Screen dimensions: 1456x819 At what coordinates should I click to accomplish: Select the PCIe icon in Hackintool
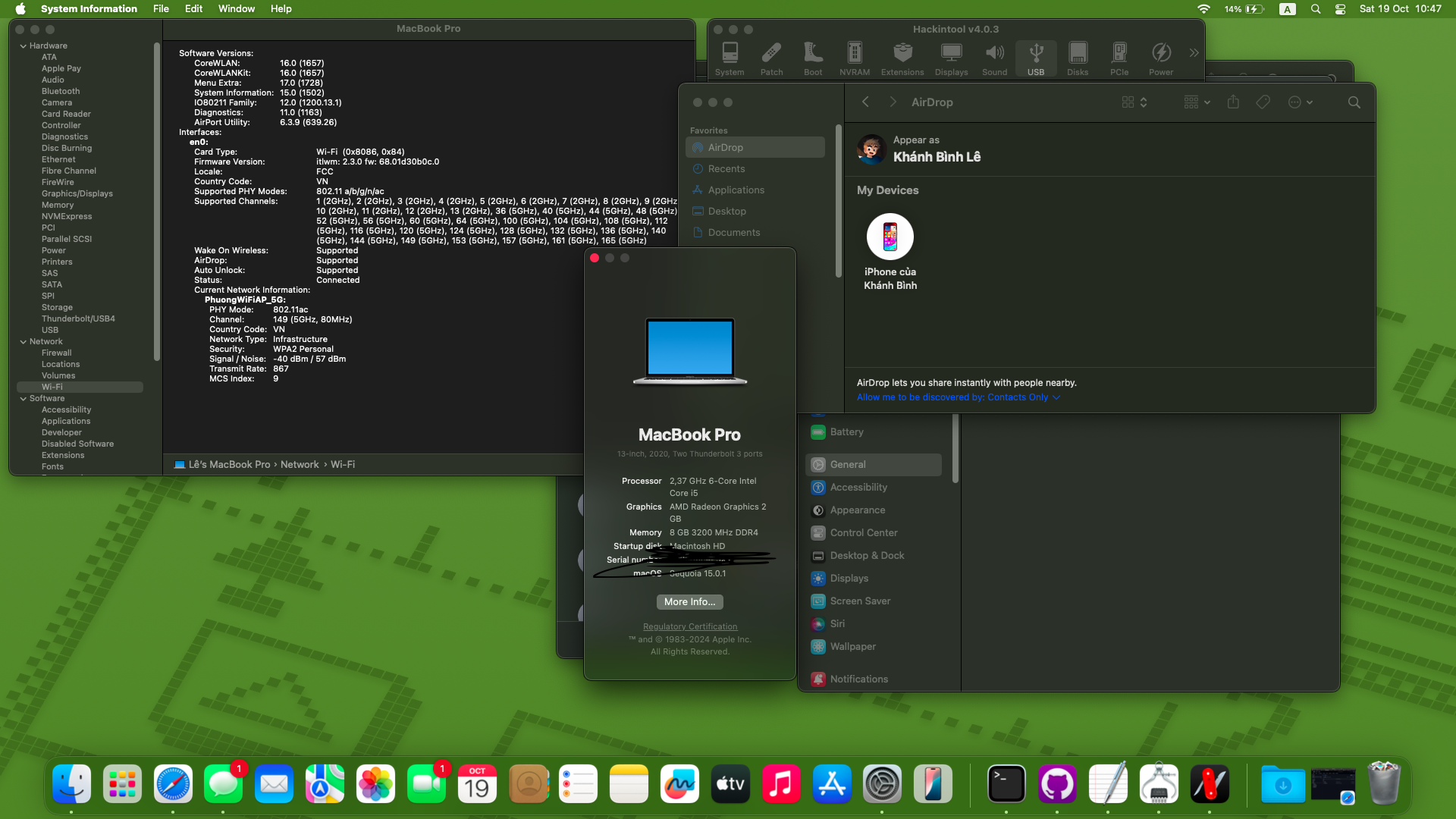(x=1119, y=57)
